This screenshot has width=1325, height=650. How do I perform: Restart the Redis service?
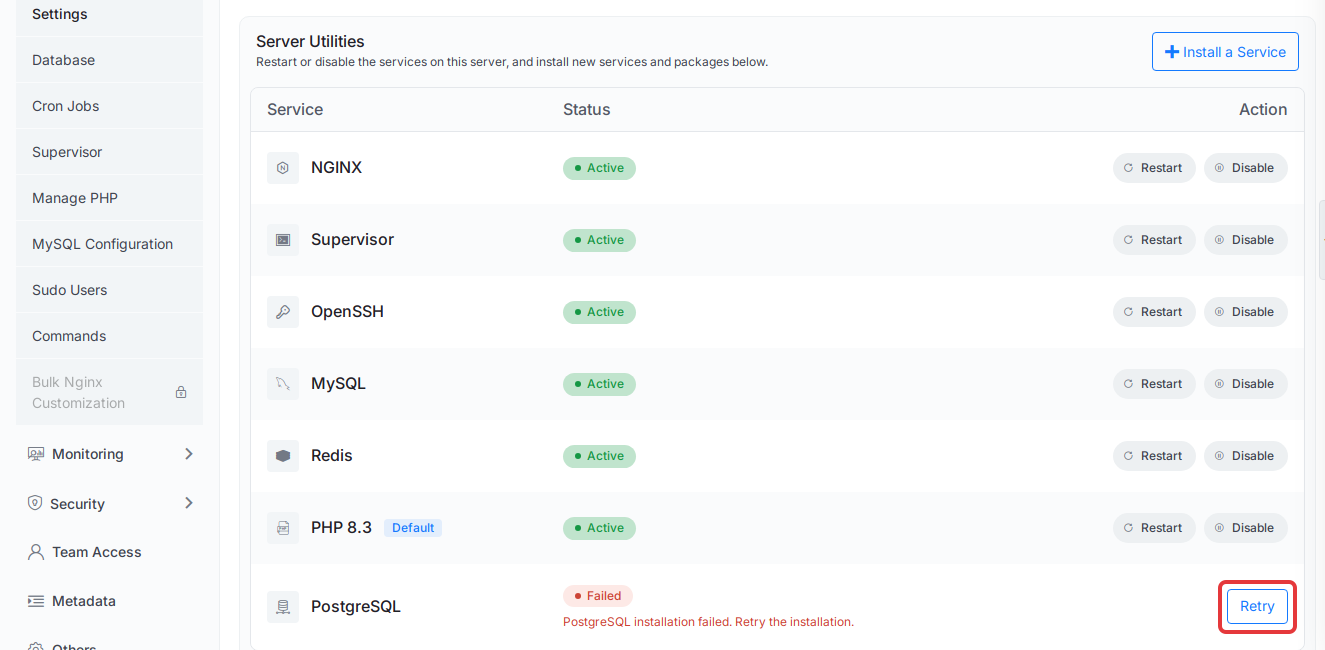point(1154,456)
